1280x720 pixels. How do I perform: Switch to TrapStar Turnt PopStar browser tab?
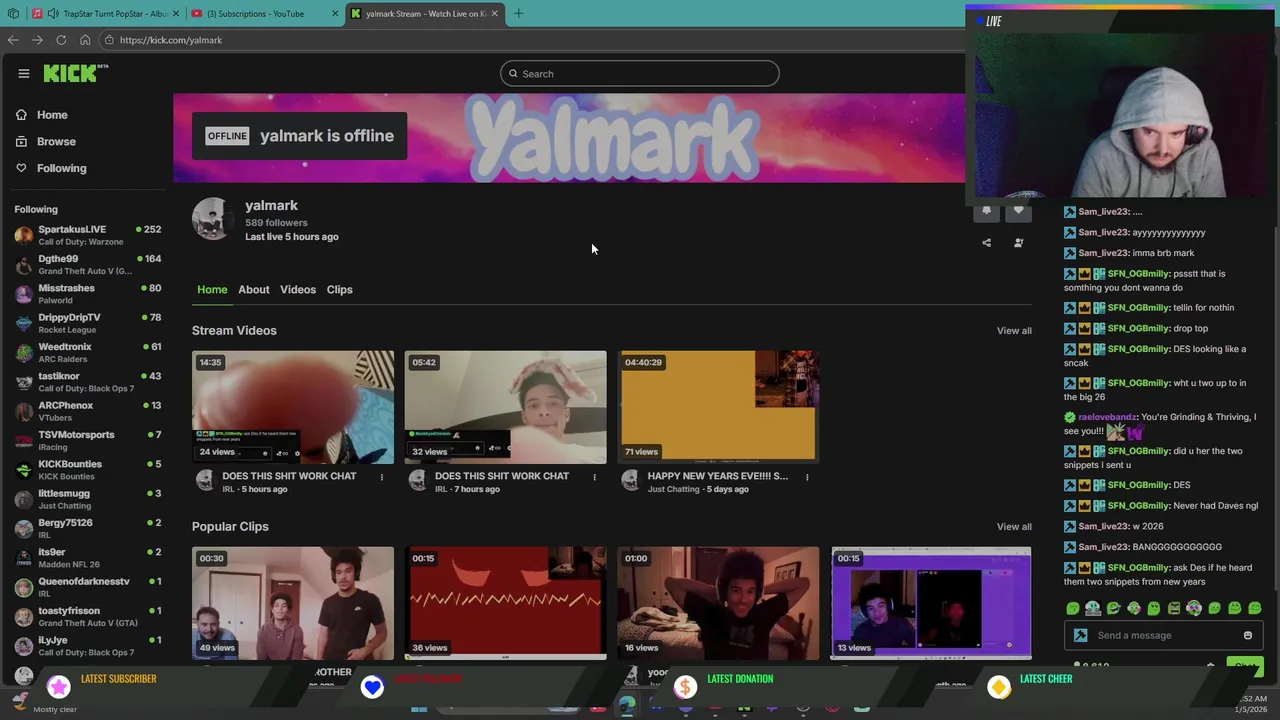click(x=105, y=14)
